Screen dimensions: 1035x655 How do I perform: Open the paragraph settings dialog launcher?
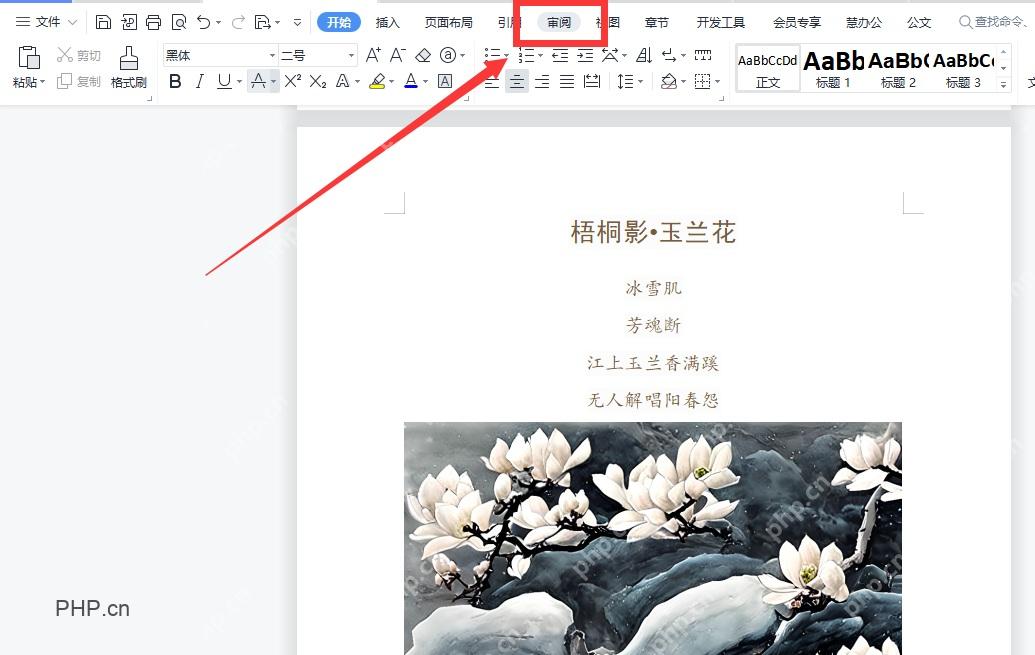pos(721,98)
